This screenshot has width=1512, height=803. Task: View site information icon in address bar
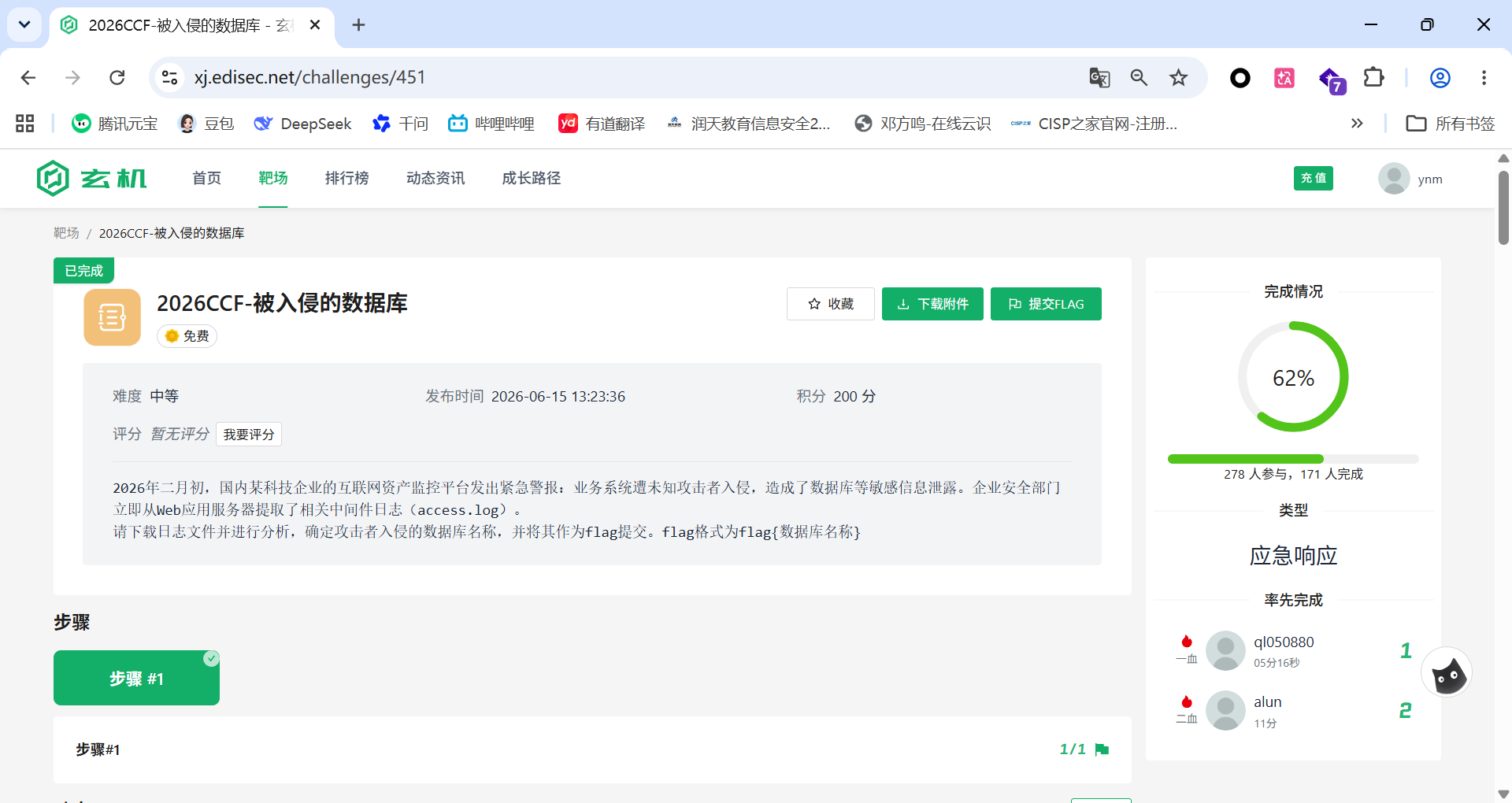(x=169, y=77)
